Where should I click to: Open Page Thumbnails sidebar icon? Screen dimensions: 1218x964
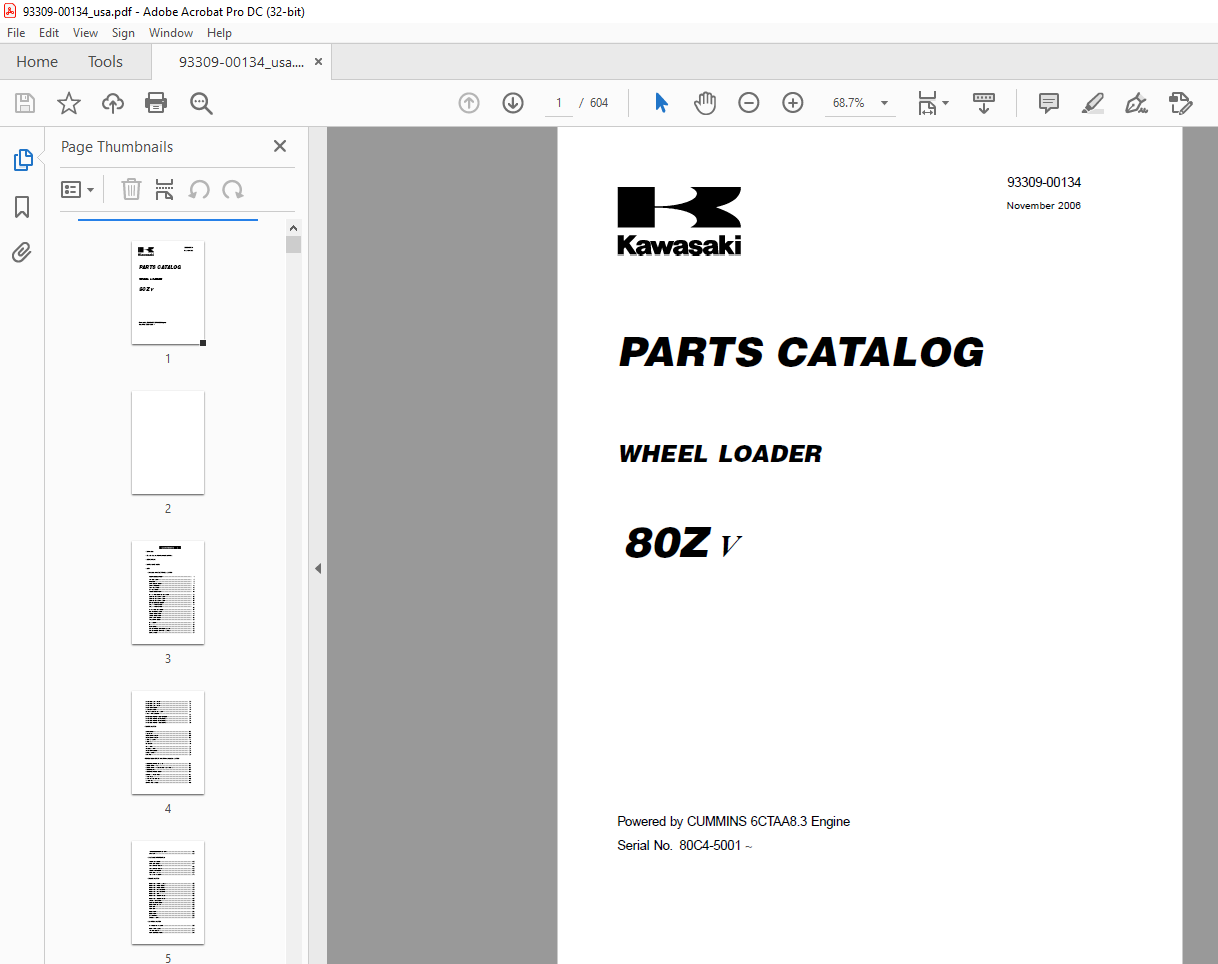(22, 159)
